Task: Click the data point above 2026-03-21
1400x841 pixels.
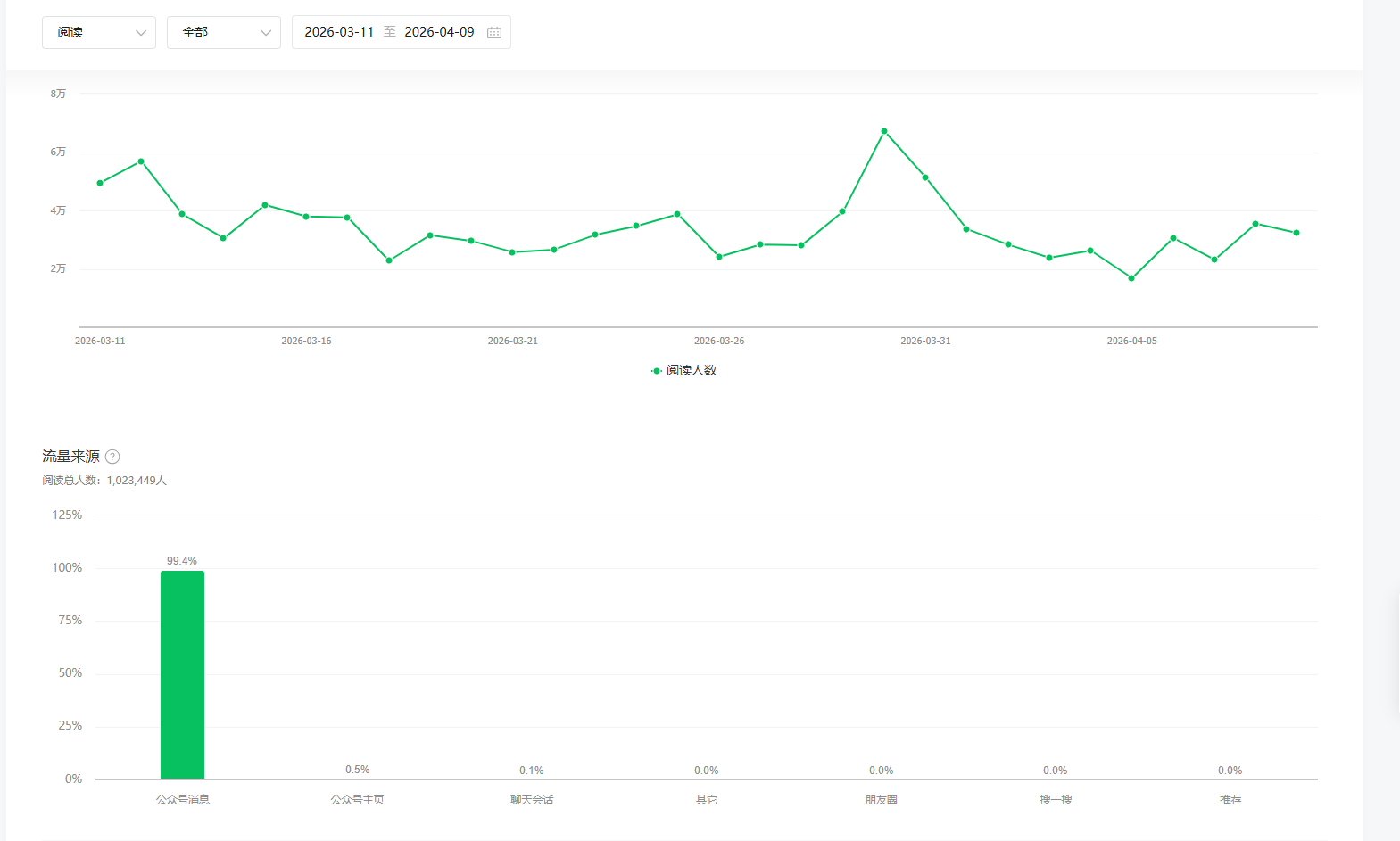Action: click(x=512, y=252)
